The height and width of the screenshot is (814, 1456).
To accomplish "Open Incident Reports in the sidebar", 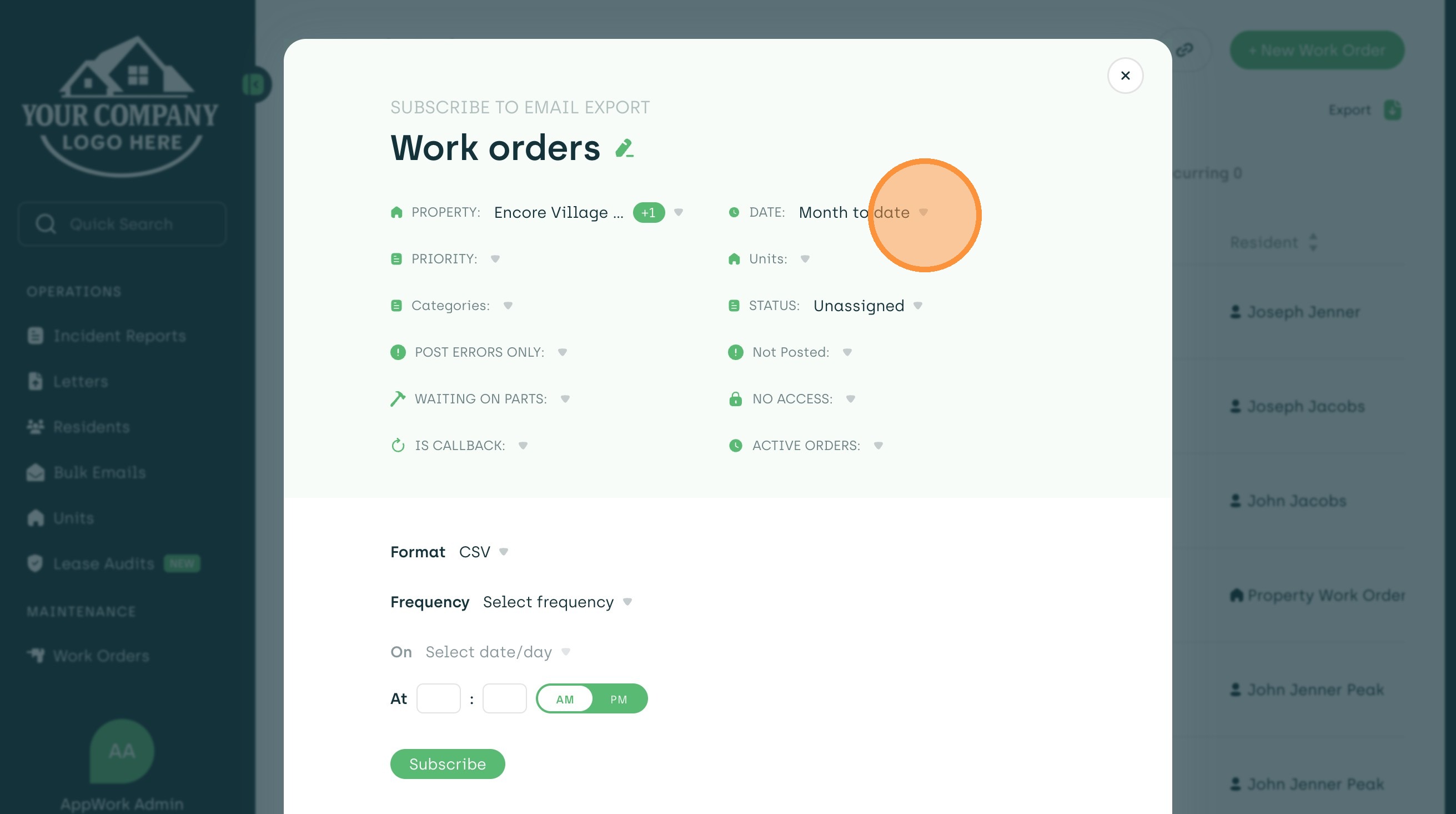I will point(119,336).
